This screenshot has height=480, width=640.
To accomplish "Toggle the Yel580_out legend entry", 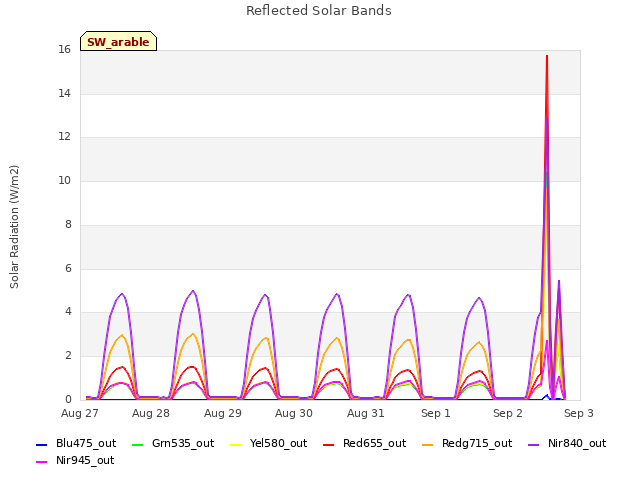I will tap(269, 444).
